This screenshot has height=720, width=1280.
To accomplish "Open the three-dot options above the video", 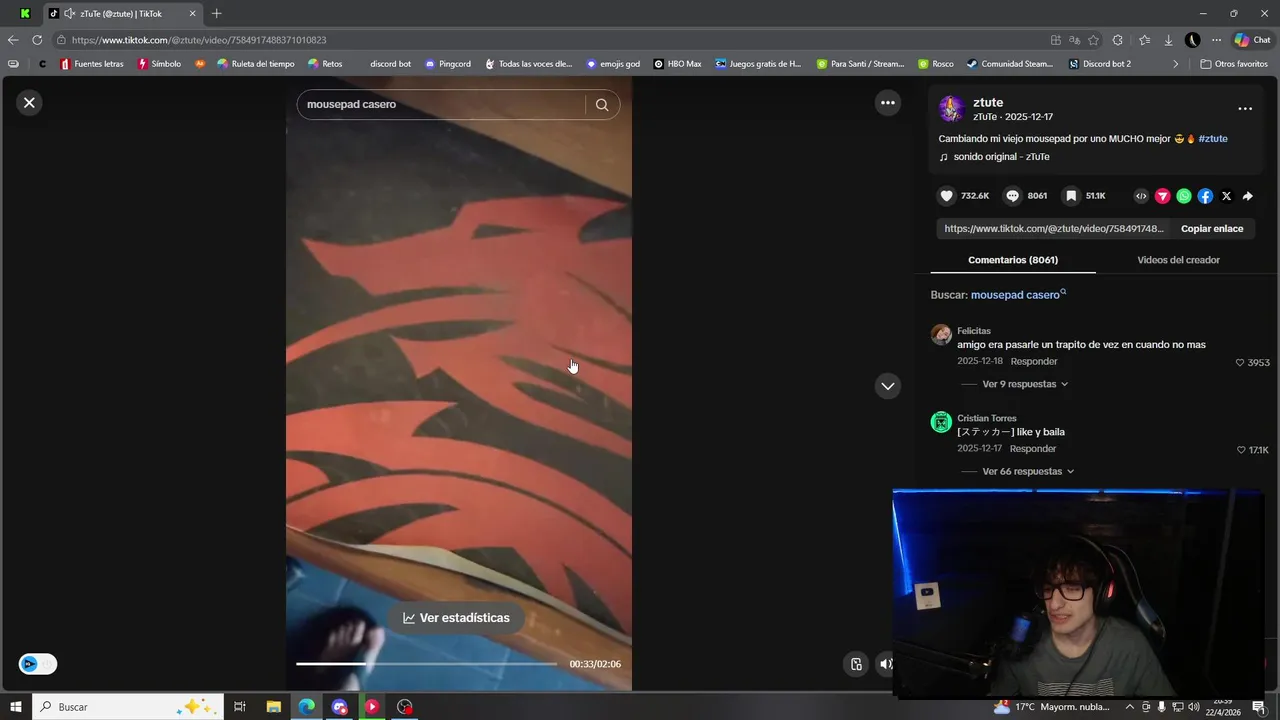I will tap(887, 103).
